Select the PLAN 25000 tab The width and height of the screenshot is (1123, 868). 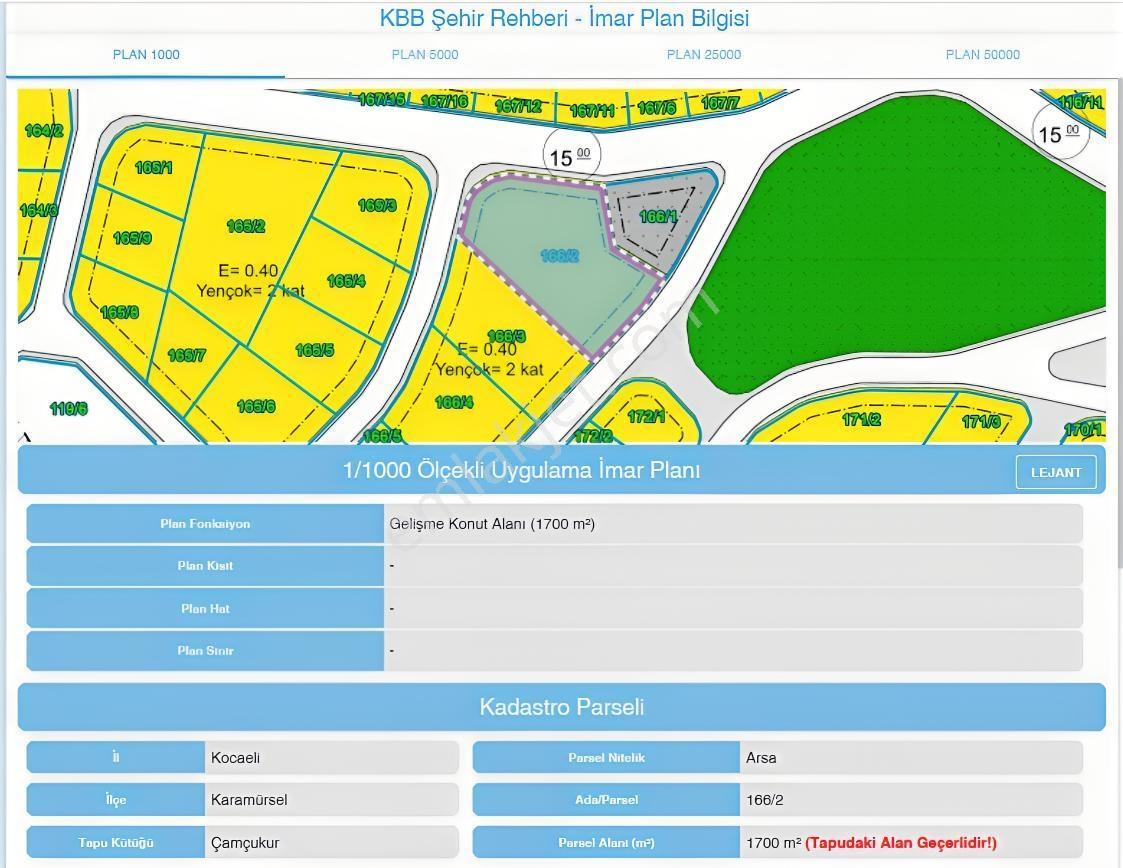pyautogui.click(x=703, y=54)
